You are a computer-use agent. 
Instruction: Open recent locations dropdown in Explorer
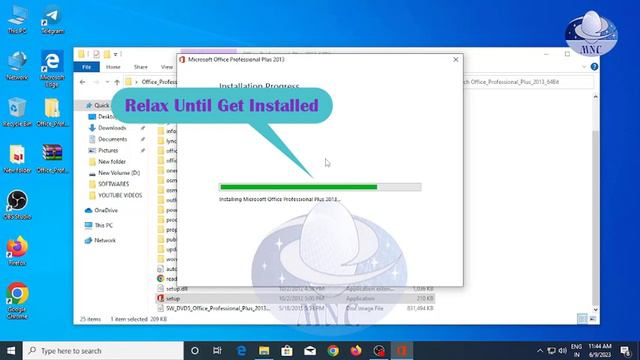[107, 82]
